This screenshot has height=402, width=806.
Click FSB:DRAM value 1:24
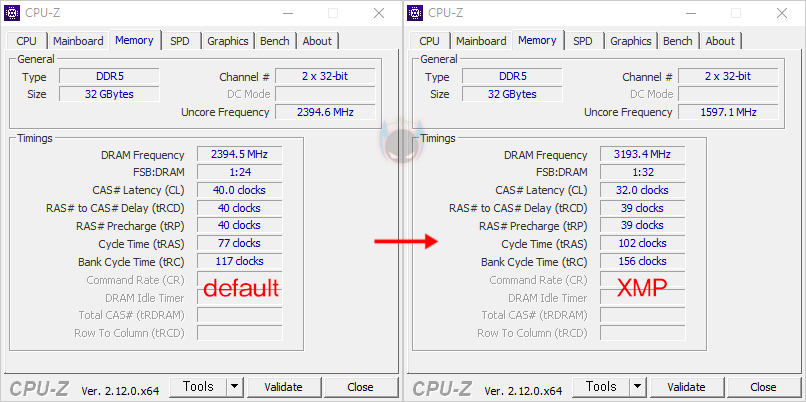[x=240, y=172]
